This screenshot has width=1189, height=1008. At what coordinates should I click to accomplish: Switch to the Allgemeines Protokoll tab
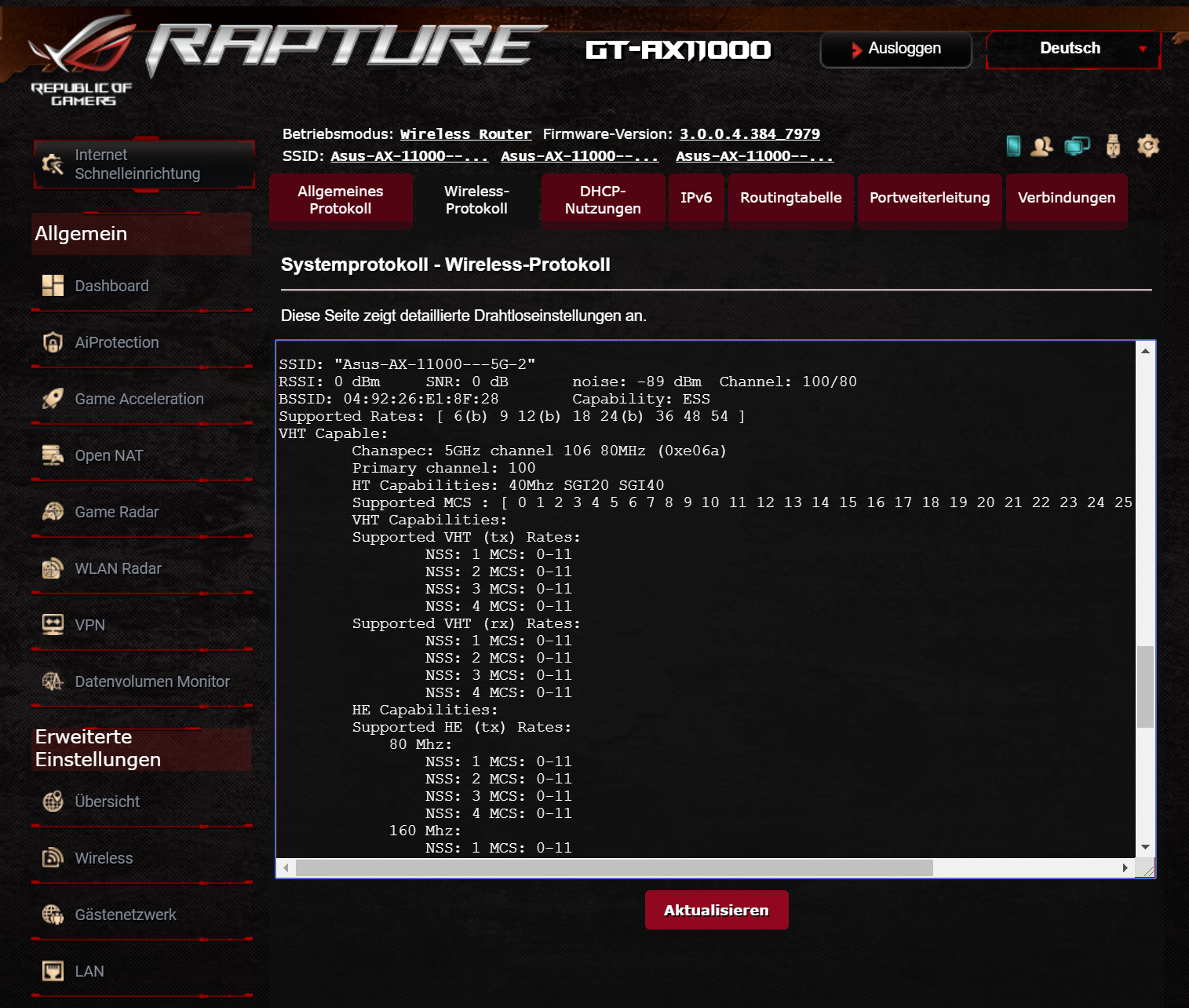(341, 200)
